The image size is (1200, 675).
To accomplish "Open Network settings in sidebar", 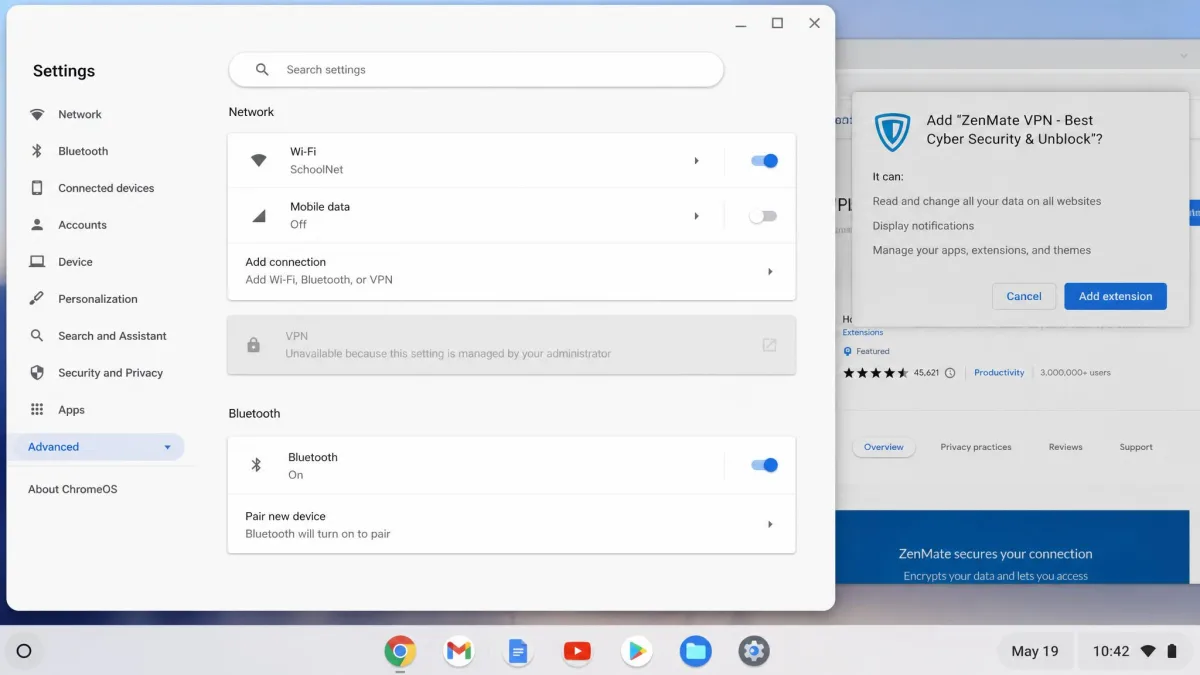I will click(80, 114).
